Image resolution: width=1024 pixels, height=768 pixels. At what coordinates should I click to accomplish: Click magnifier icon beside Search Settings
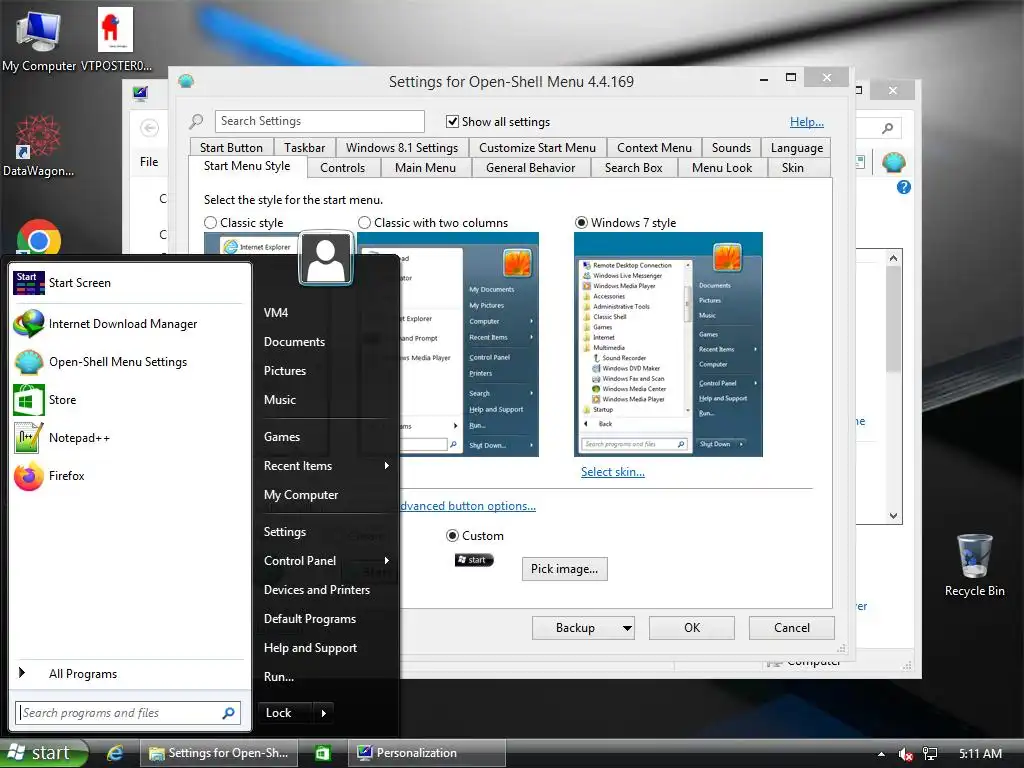[196, 121]
